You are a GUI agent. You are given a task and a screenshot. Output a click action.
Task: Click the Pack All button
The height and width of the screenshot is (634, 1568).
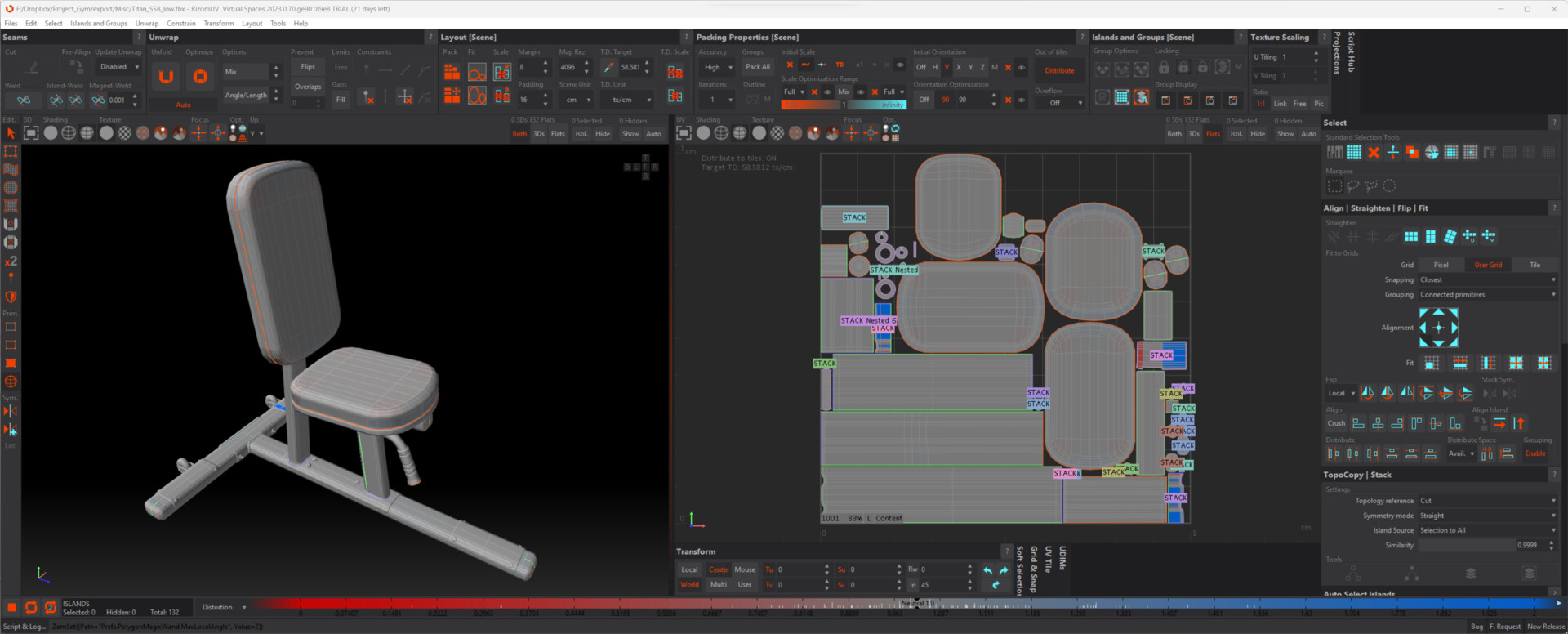758,67
